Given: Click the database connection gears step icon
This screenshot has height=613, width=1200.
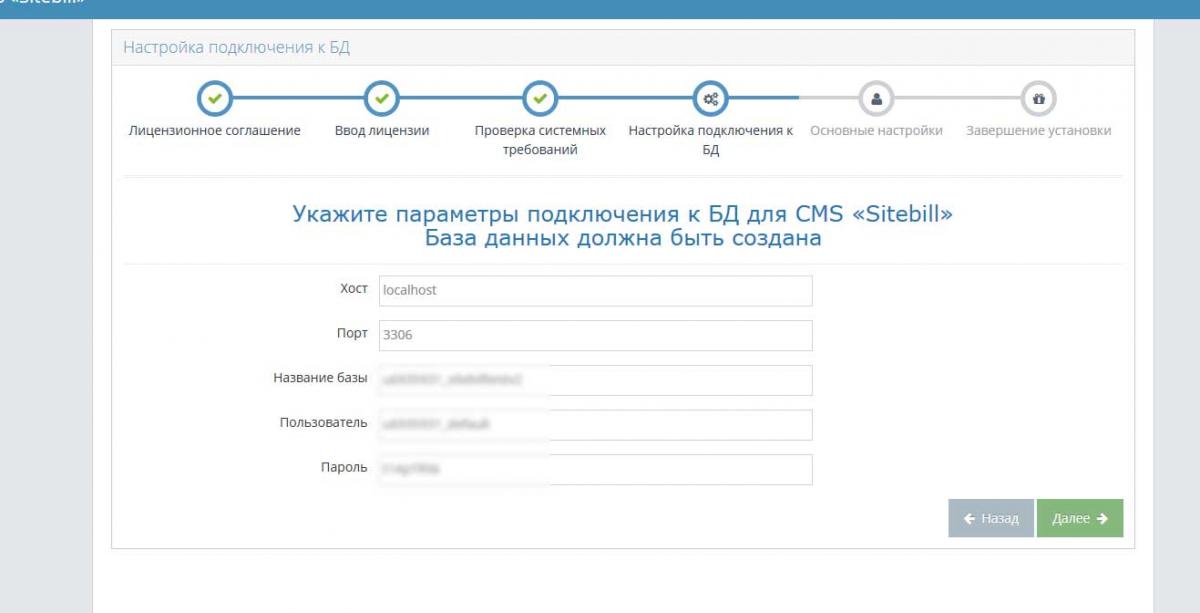Looking at the screenshot, I should tap(711, 98).
